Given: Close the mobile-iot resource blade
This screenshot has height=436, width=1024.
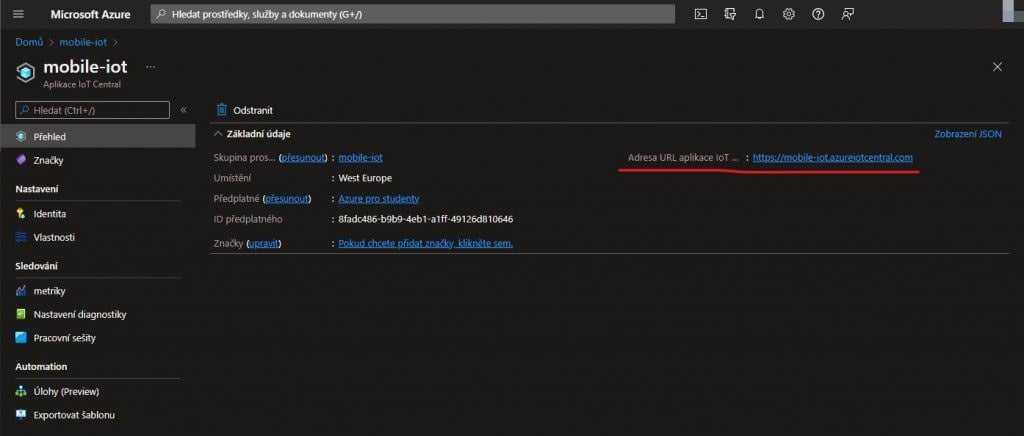Looking at the screenshot, I should pos(997,67).
